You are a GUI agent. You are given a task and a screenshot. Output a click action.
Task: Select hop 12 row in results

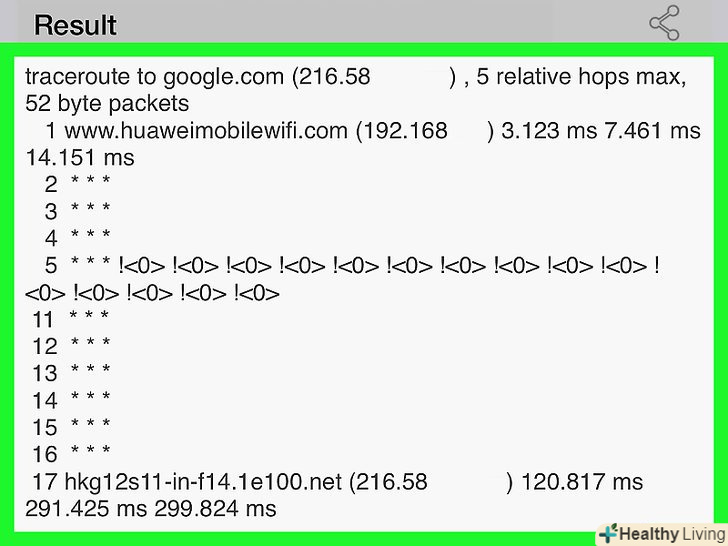pyautogui.click(x=70, y=346)
